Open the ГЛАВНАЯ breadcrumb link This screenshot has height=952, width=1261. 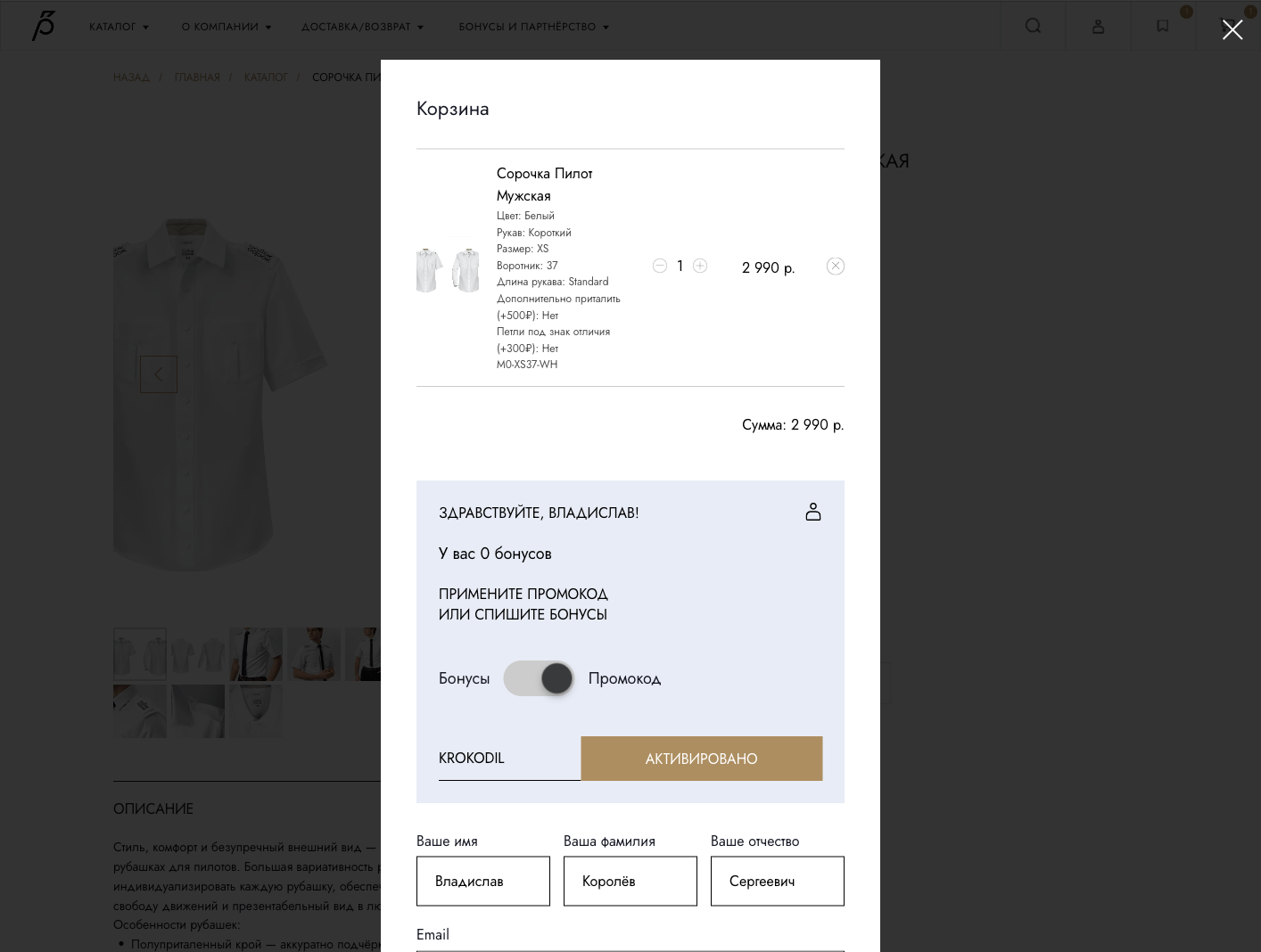(196, 78)
